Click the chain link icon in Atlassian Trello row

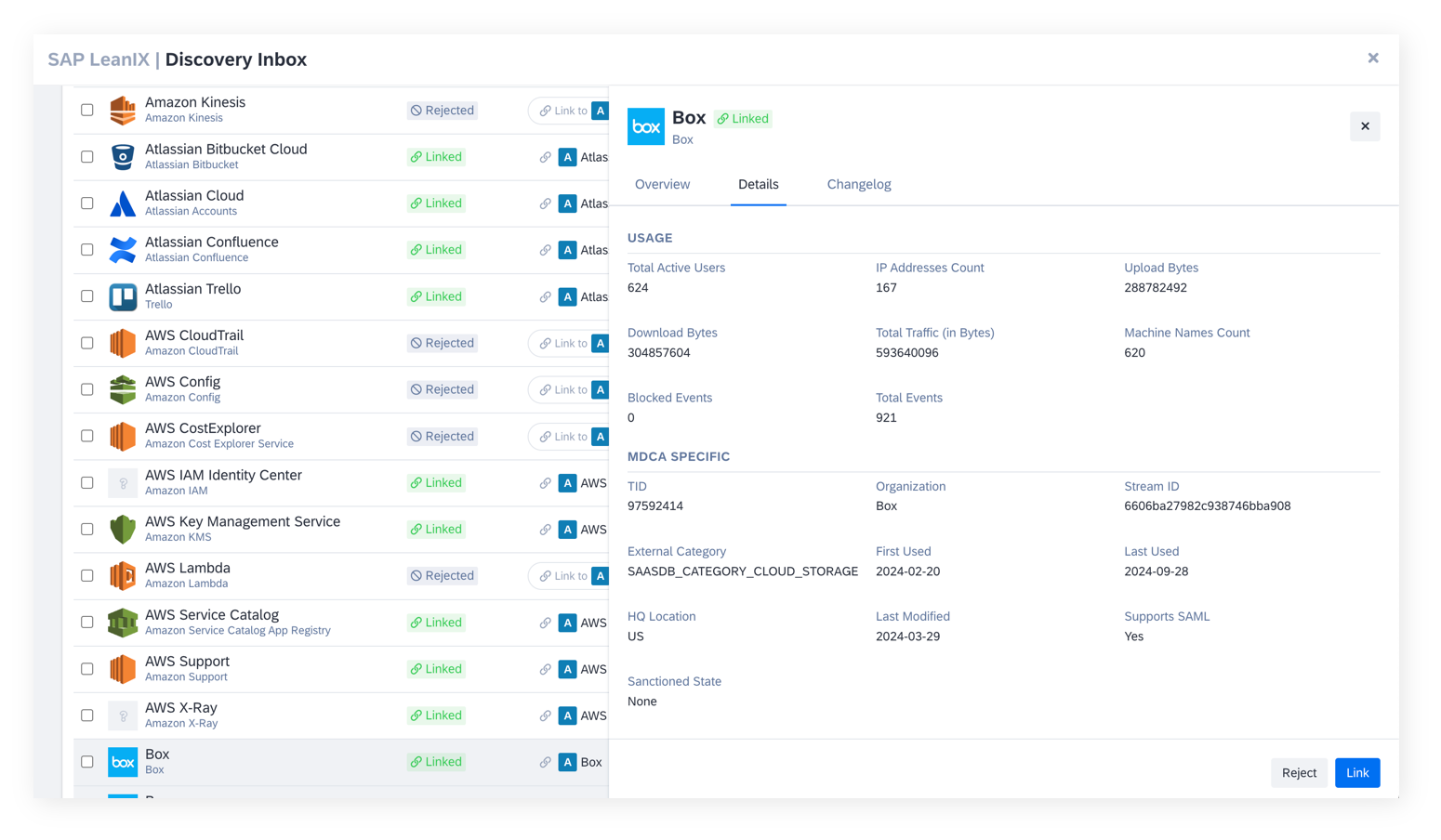point(546,296)
